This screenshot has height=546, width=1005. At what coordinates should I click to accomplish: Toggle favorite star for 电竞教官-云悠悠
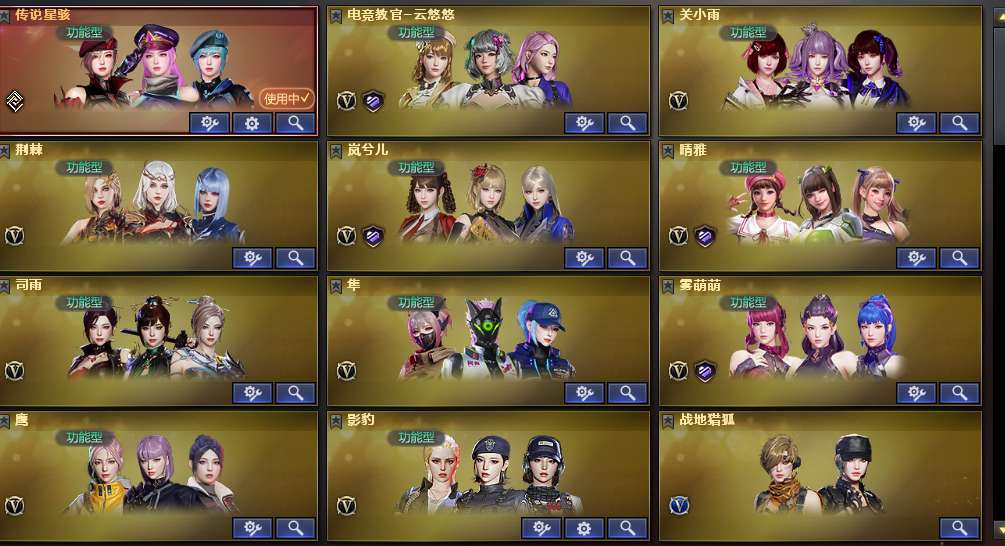click(x=336, y=16)
